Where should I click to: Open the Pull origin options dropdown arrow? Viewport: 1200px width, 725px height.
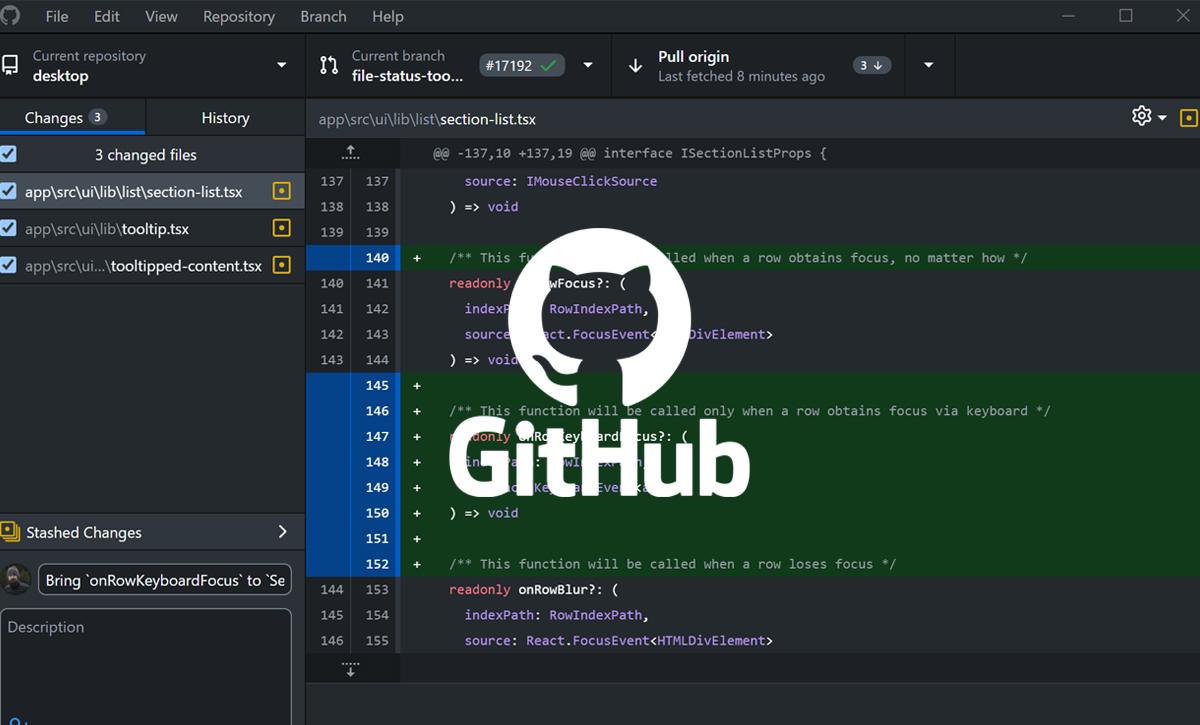929,66
